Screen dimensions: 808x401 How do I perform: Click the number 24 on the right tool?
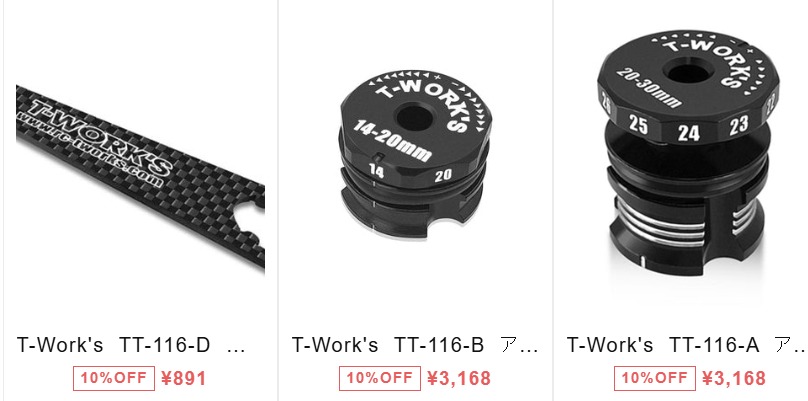coord(688,133)
